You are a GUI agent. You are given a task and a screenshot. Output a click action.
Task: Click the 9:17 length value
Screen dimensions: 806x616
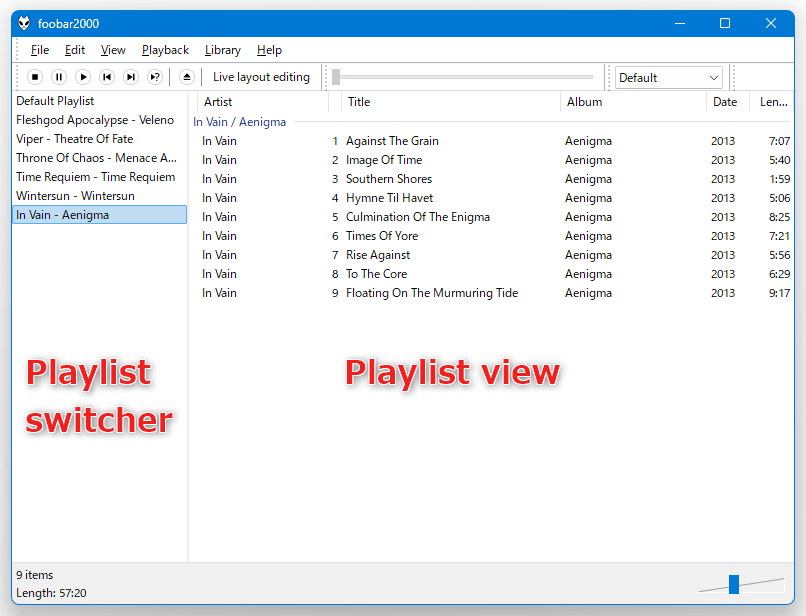779,293
